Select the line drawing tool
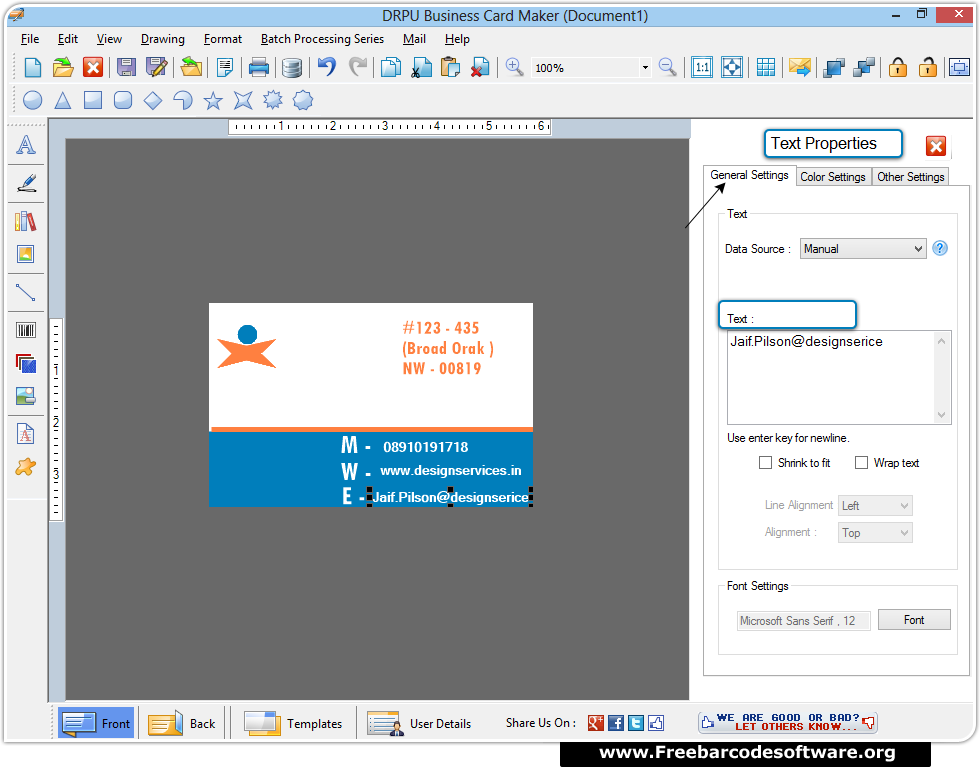Screen dimensions: 980x767 pos(26,293)
